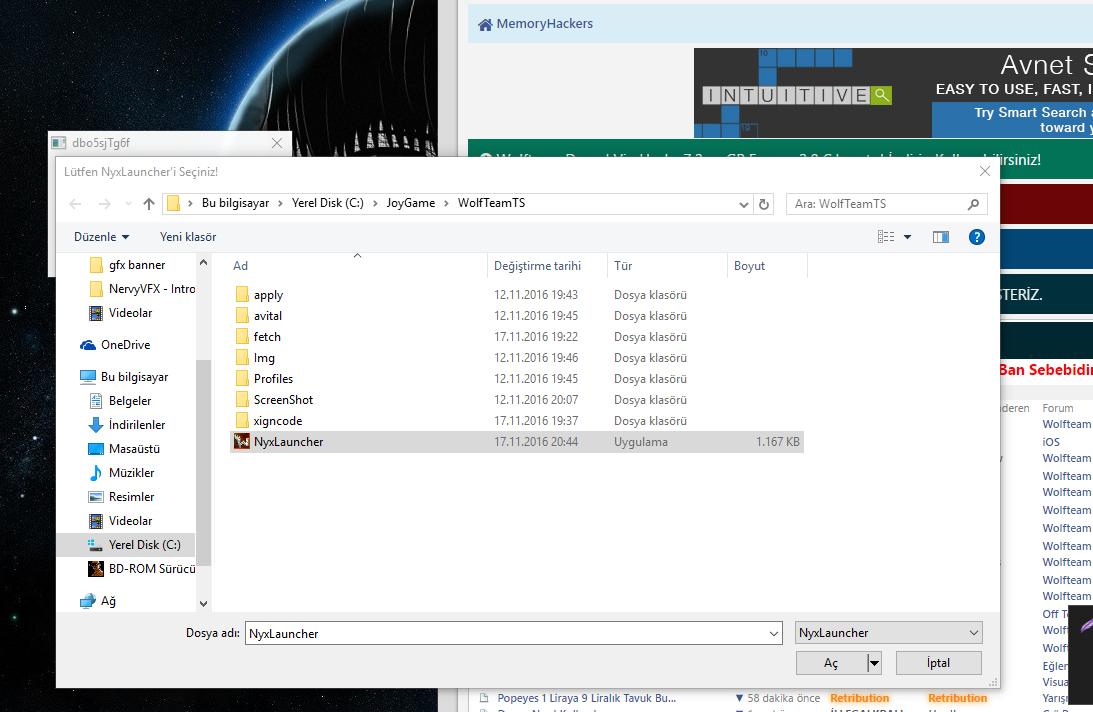Click the Aç button

click(831, 662)
